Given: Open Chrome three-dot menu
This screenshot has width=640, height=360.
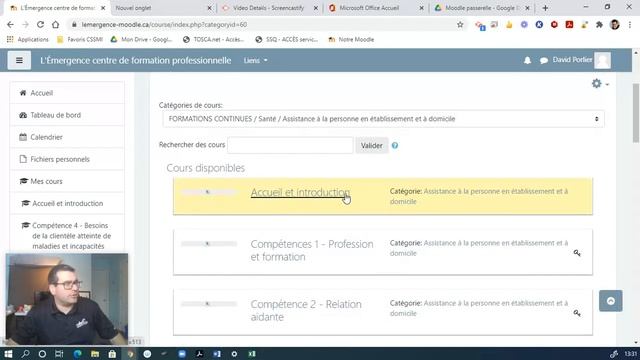Looking at the screenshot, I should [630, 24].
